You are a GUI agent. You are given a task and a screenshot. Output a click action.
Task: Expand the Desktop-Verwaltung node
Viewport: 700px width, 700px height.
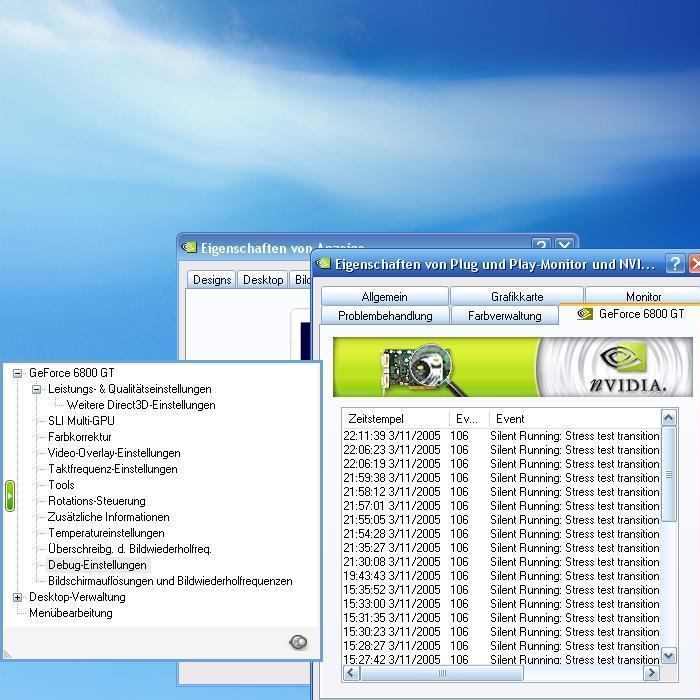[x=17, y=597]
